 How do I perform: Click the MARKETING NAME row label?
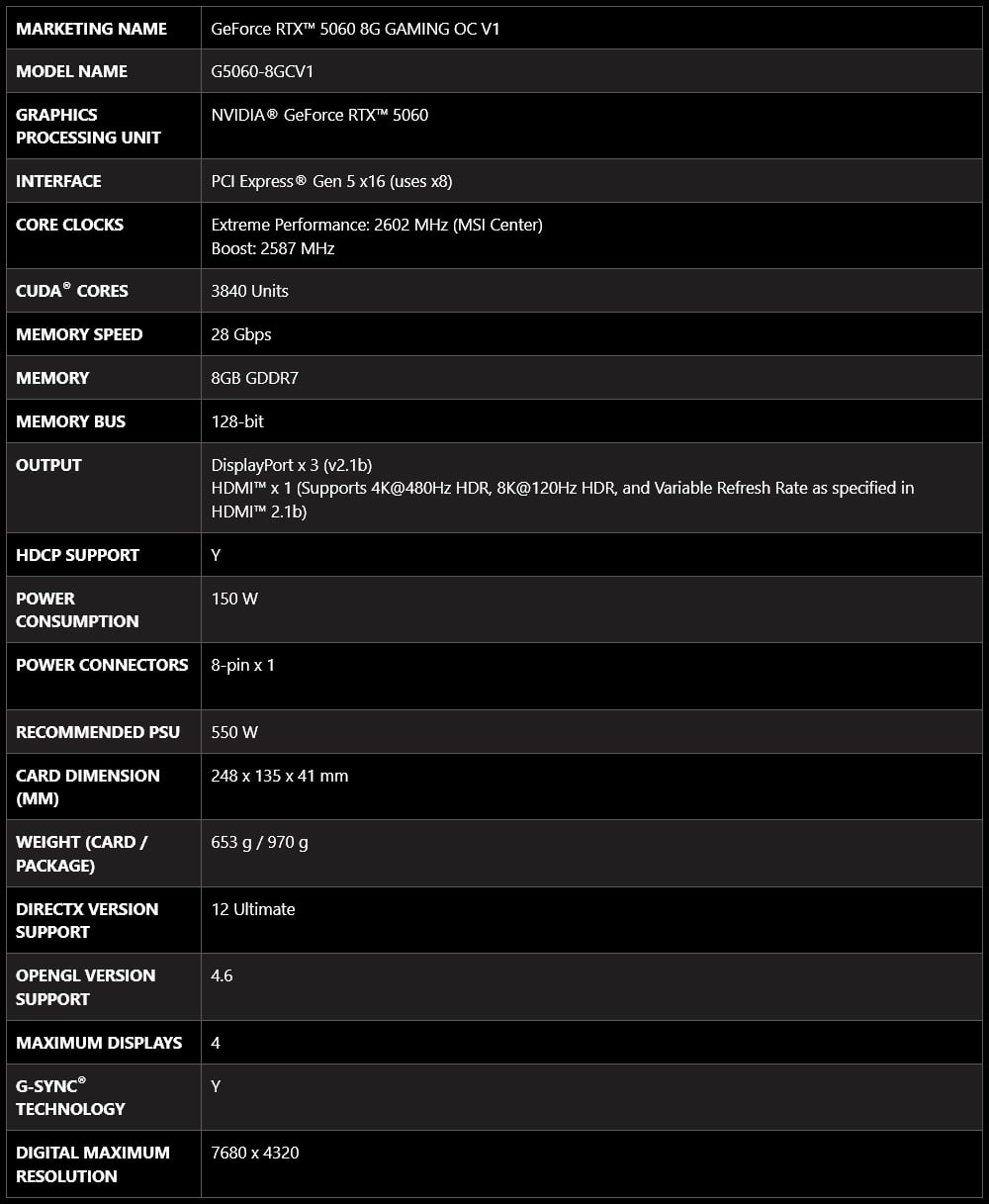92,29
